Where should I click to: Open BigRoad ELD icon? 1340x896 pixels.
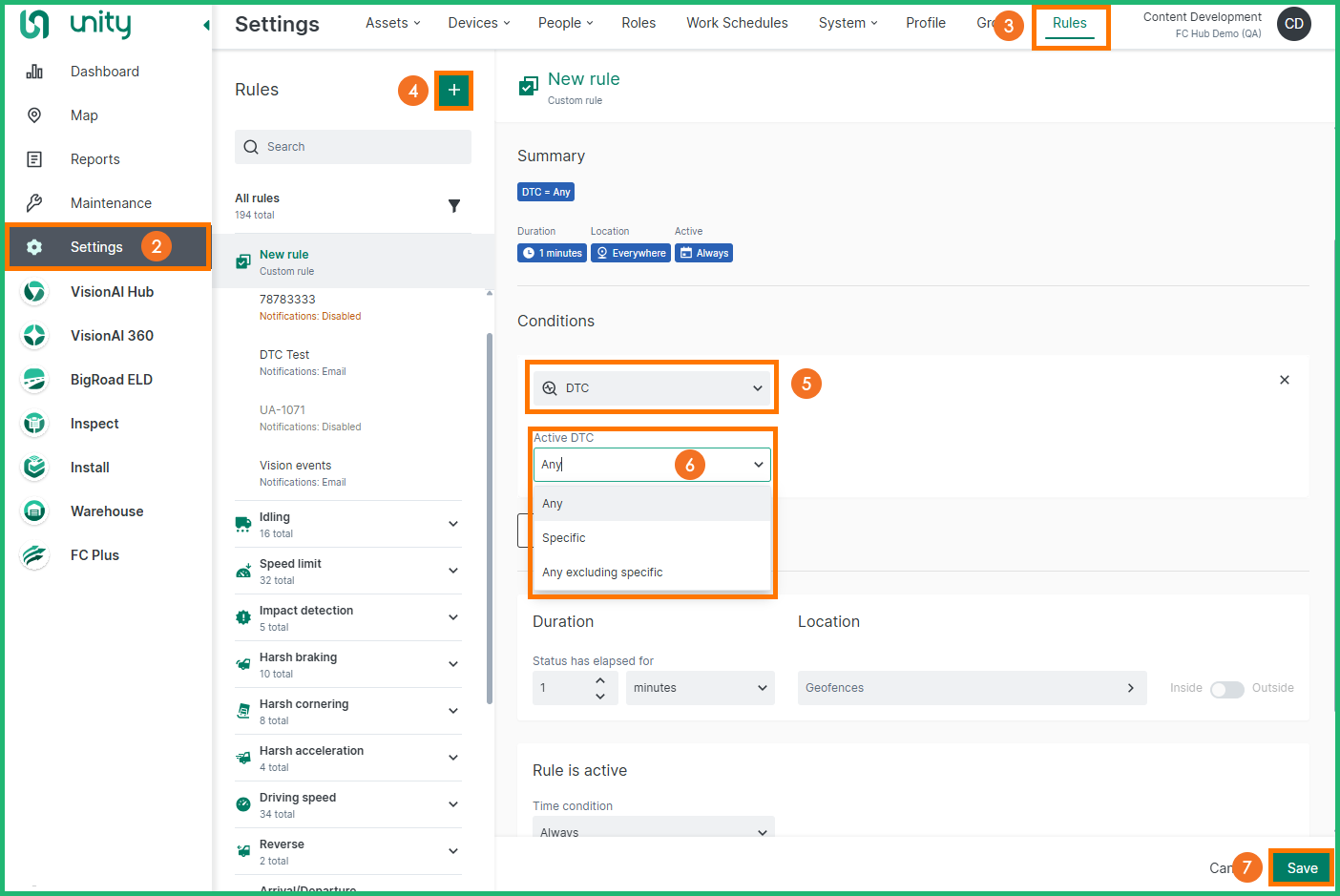34,380
